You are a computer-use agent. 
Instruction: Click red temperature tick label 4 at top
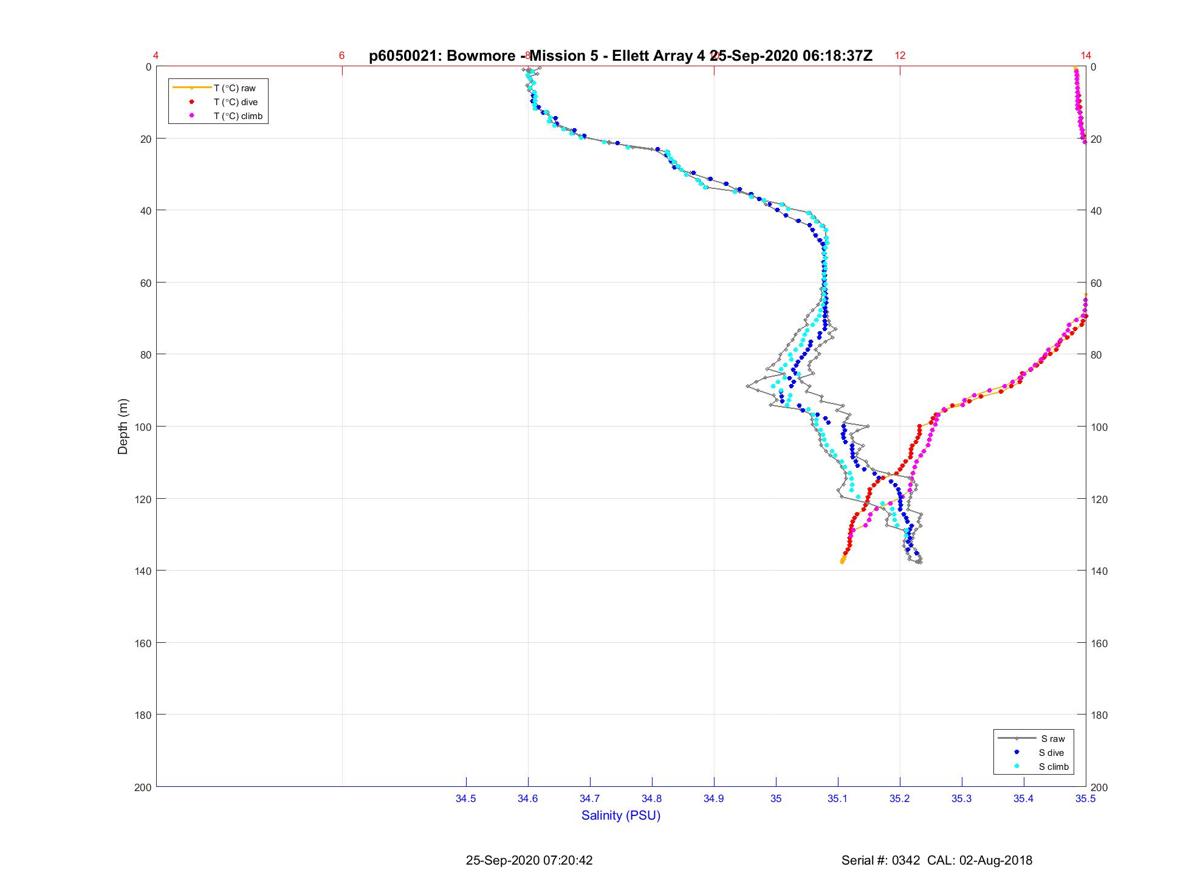(x=156, y=56)
